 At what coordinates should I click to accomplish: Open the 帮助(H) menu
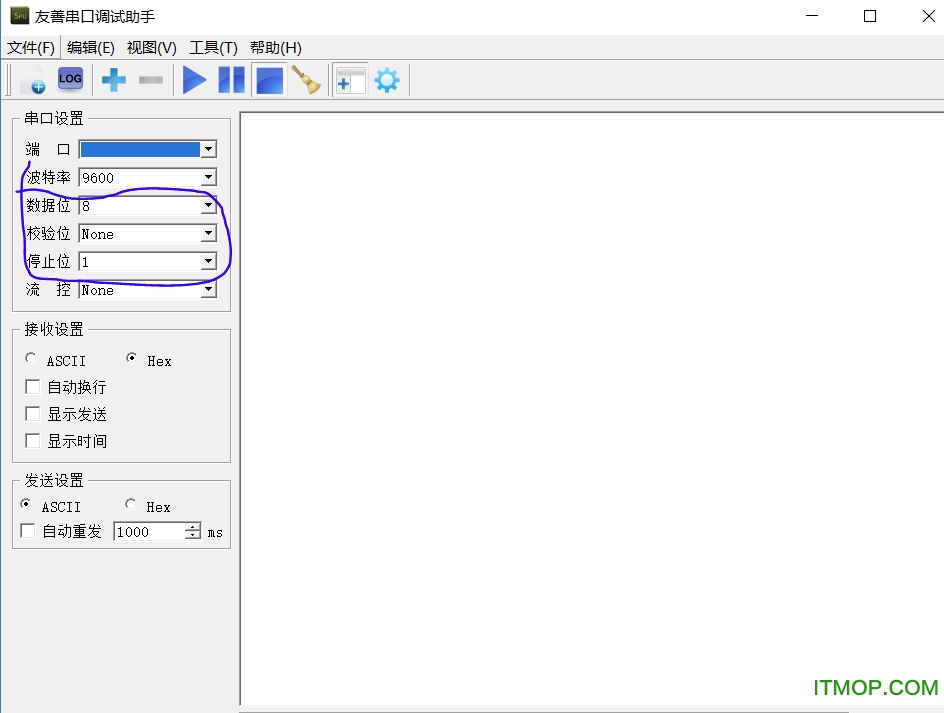click(275, 48)
